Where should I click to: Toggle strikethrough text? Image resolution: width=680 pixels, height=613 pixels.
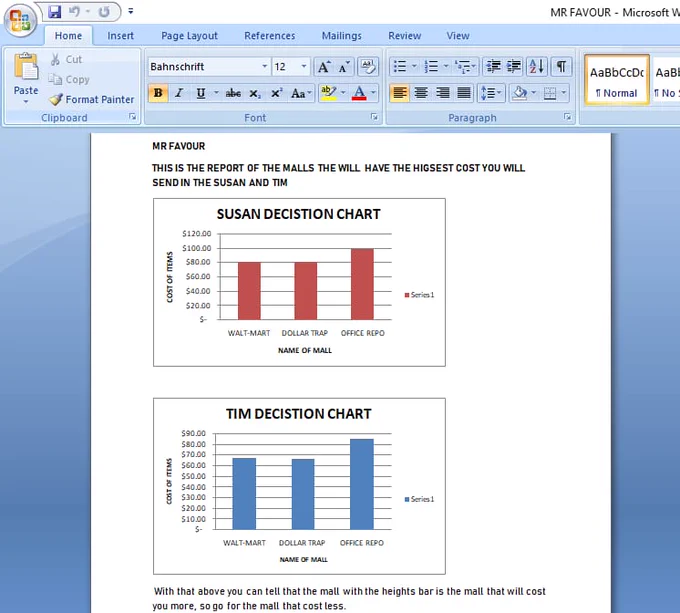click(x=233, y=93)
